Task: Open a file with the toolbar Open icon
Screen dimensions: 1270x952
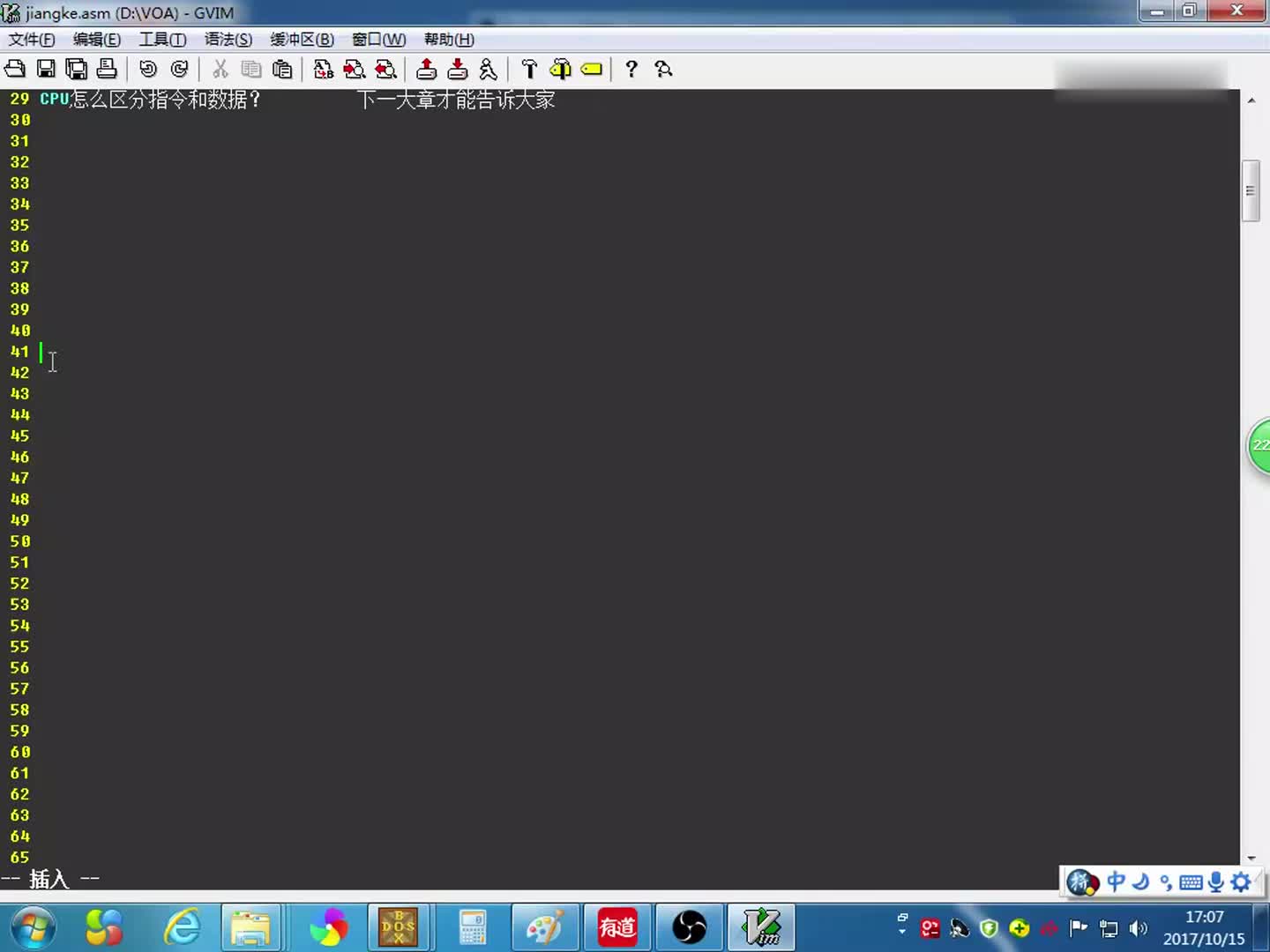Action: [15, 69]
